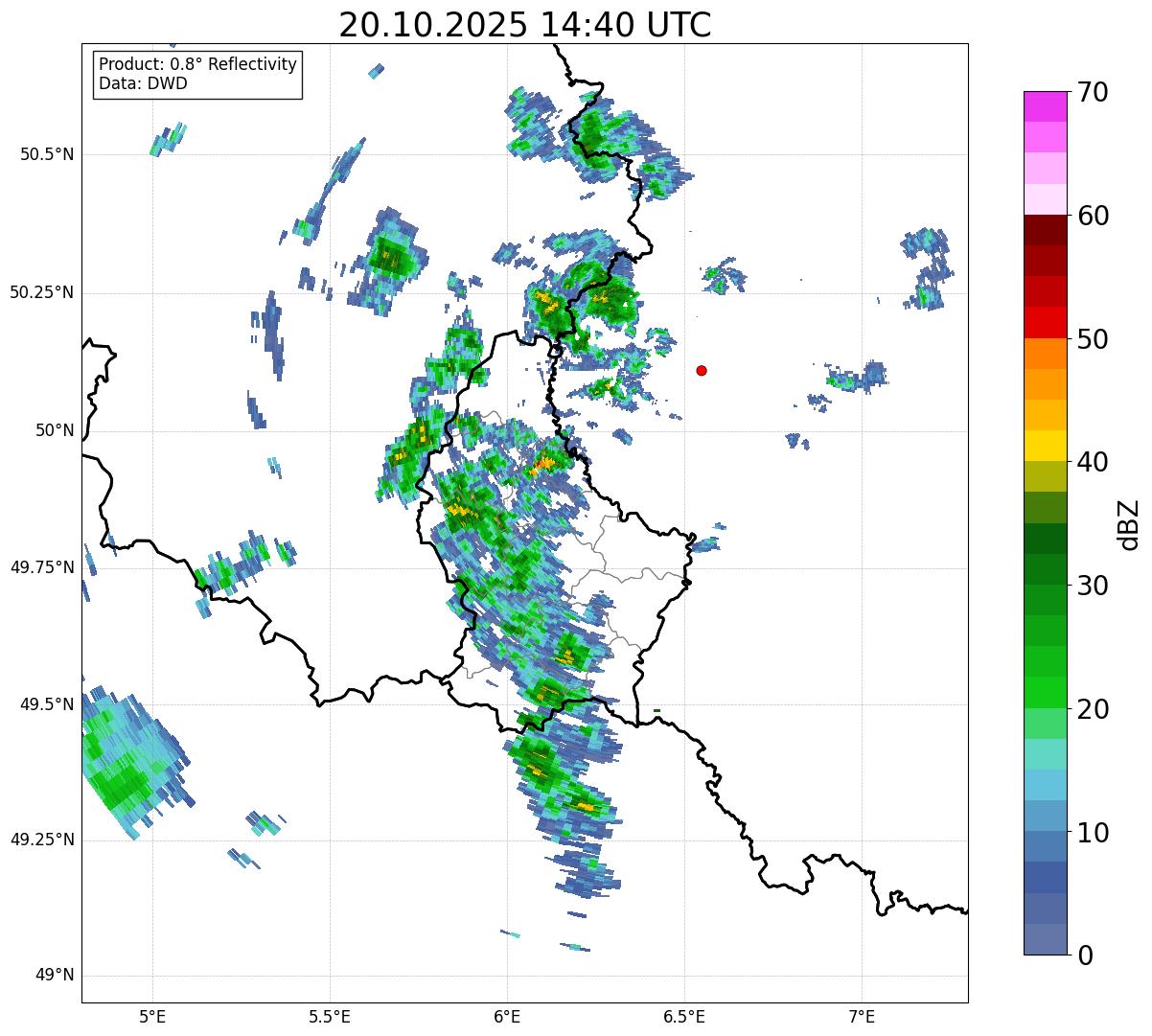Viewport: 1152px width, 1036px height.
Task: Click the 5°E longitude label
Action: pos(152,1016)
